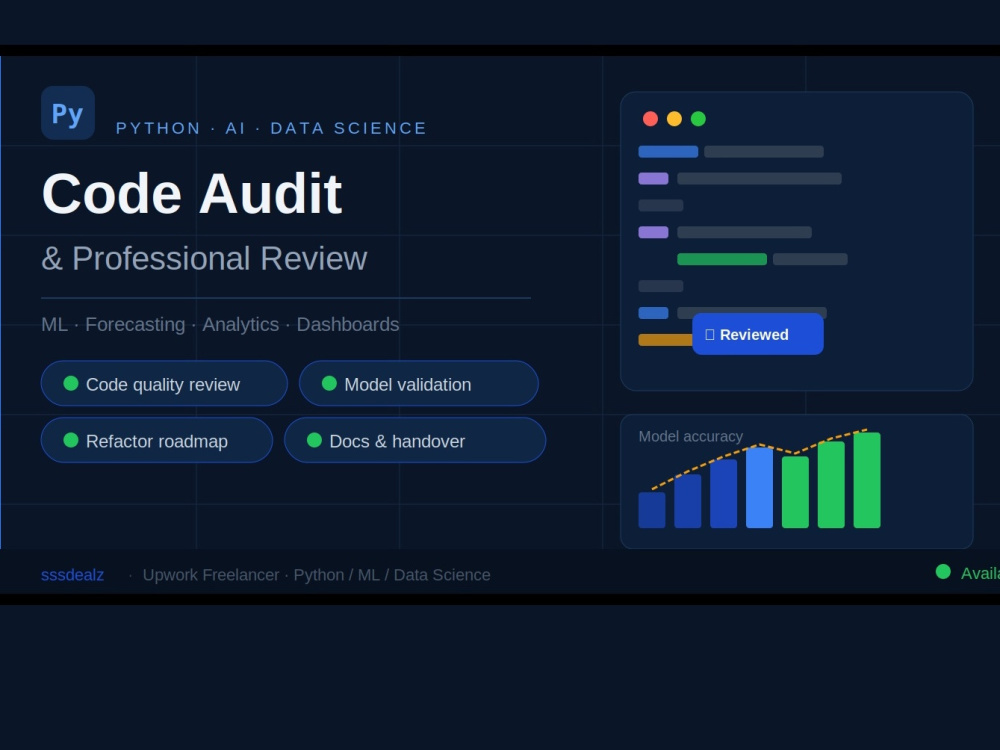Click the green dot in Code quality review
Viewport: 1000px width, 750px height.
71,383
